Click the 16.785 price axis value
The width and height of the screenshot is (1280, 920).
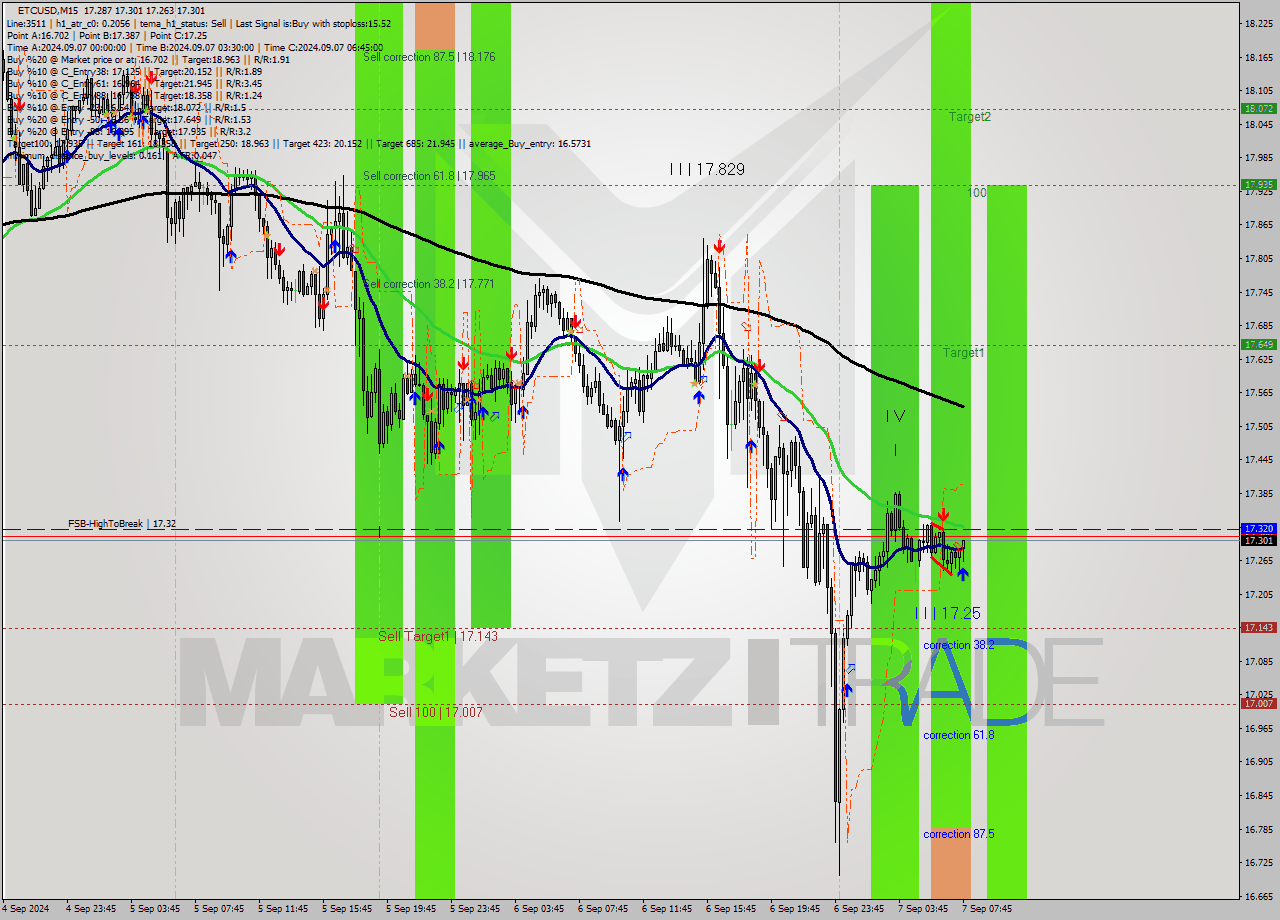1258,829
